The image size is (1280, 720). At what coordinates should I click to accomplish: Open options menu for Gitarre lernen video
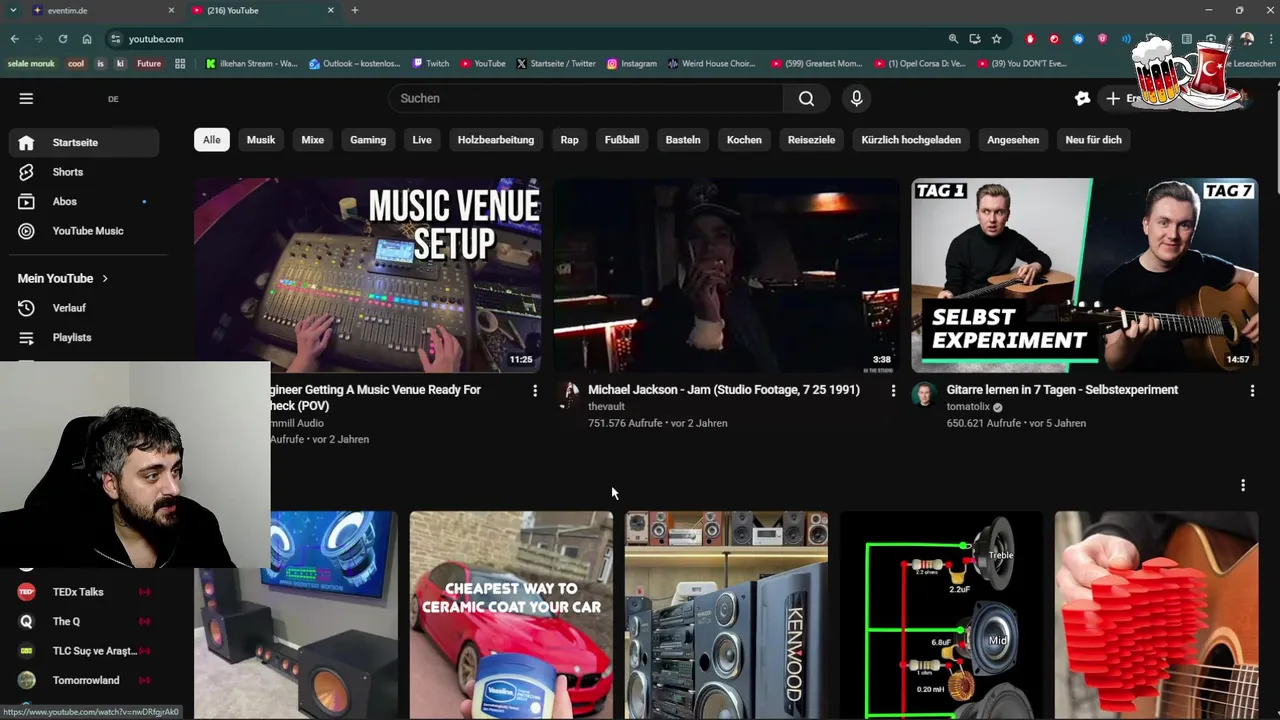(x=1252, y=391)
